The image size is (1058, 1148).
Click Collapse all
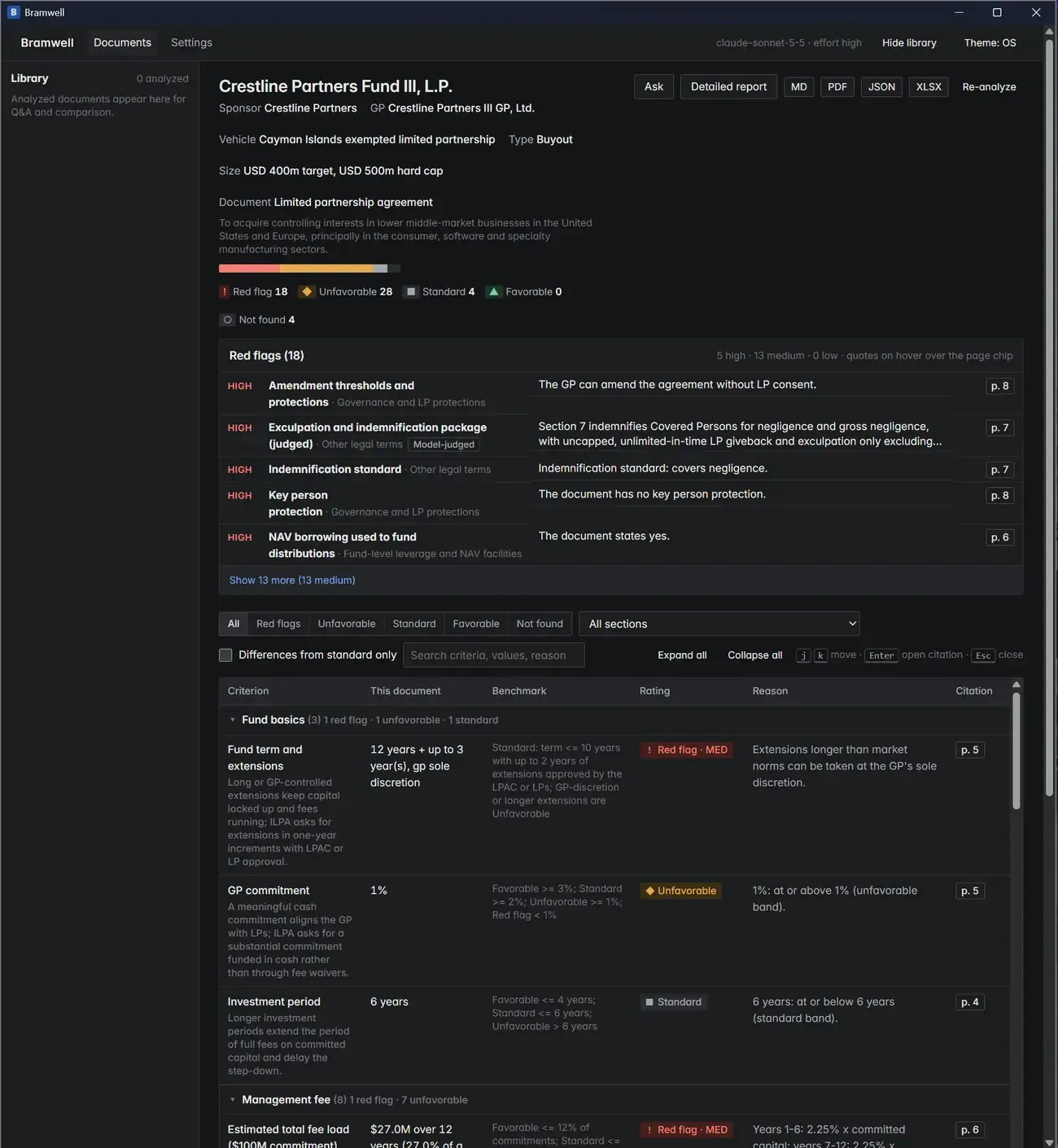[755, 655]
